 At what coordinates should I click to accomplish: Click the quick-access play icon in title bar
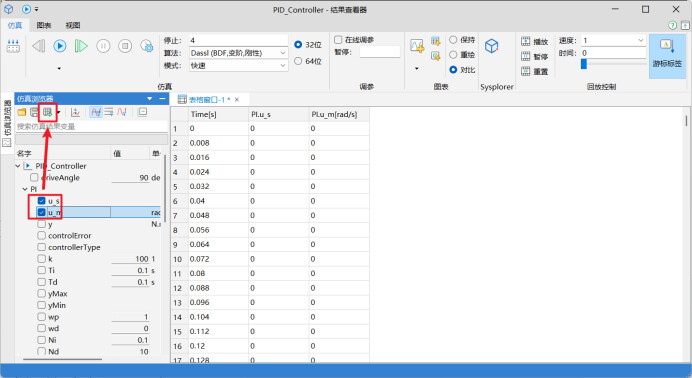tap(26, 9)
